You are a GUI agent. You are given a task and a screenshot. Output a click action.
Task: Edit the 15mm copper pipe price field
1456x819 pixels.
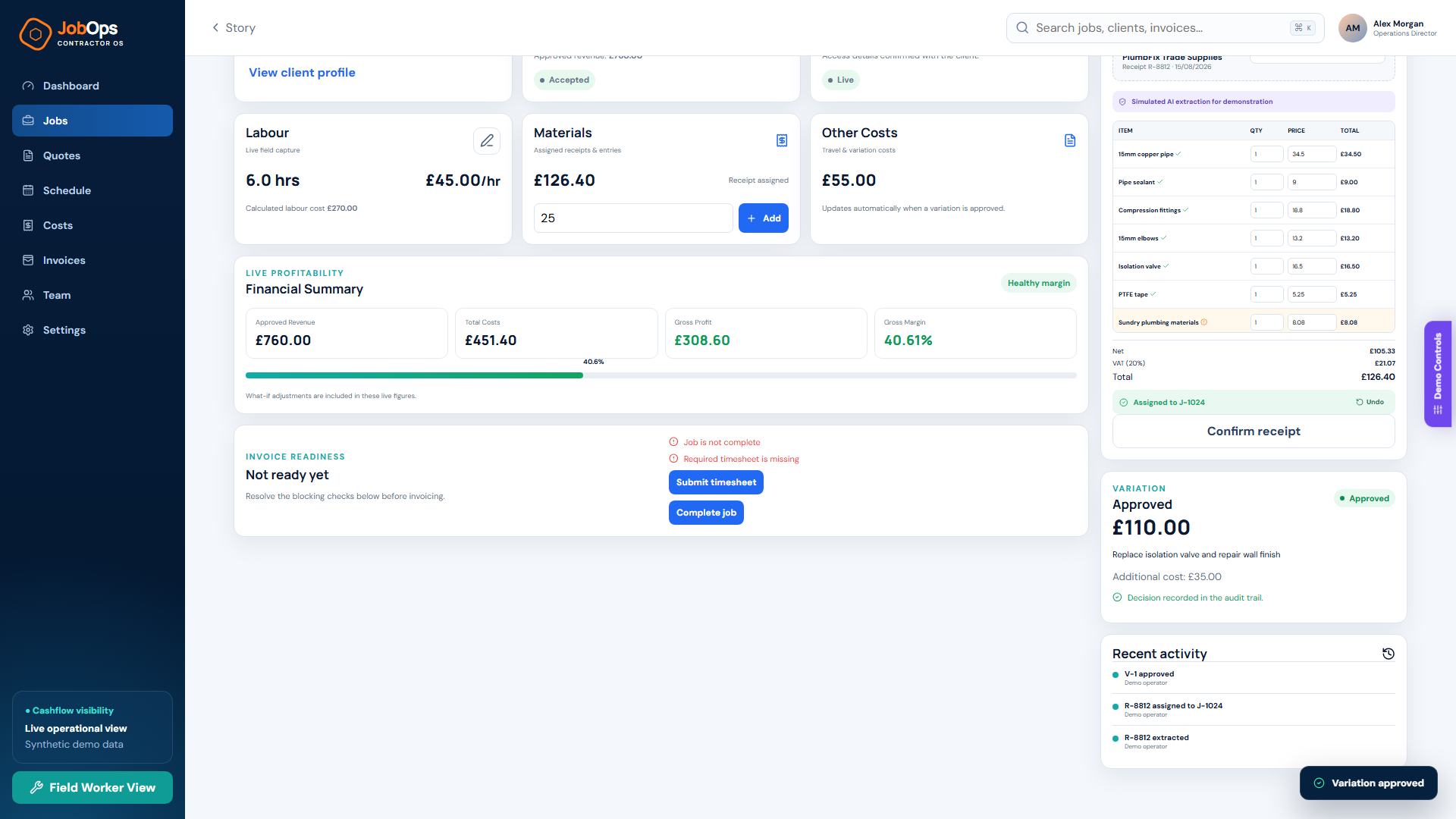(1312, 154)
